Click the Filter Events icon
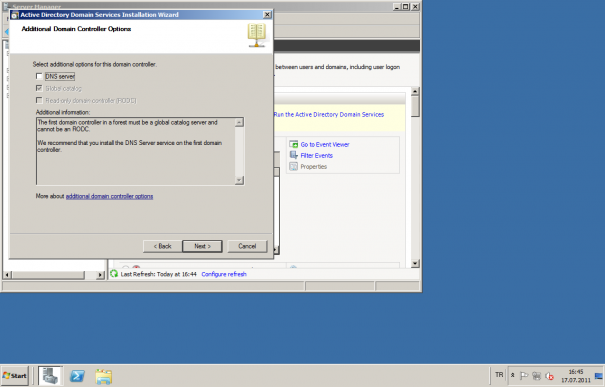 coord(294,155)
